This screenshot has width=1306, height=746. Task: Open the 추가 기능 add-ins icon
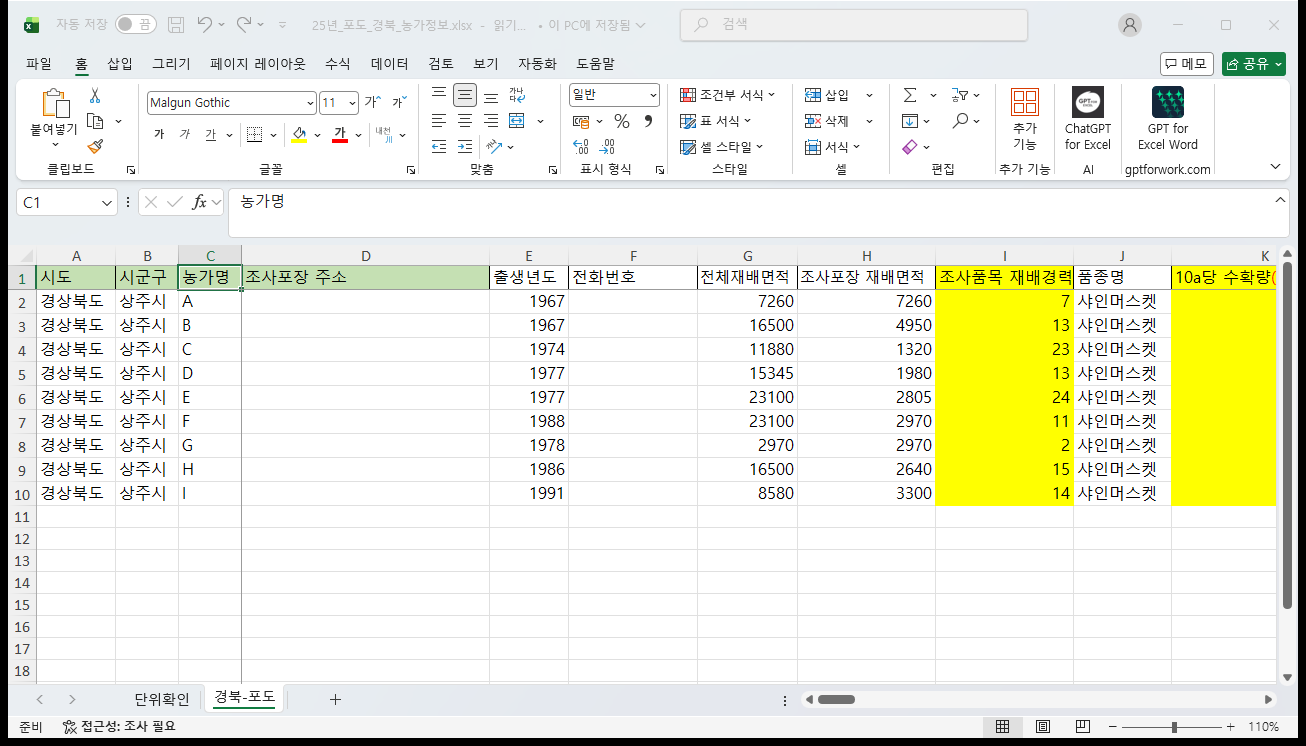[x=1025, y=117]
